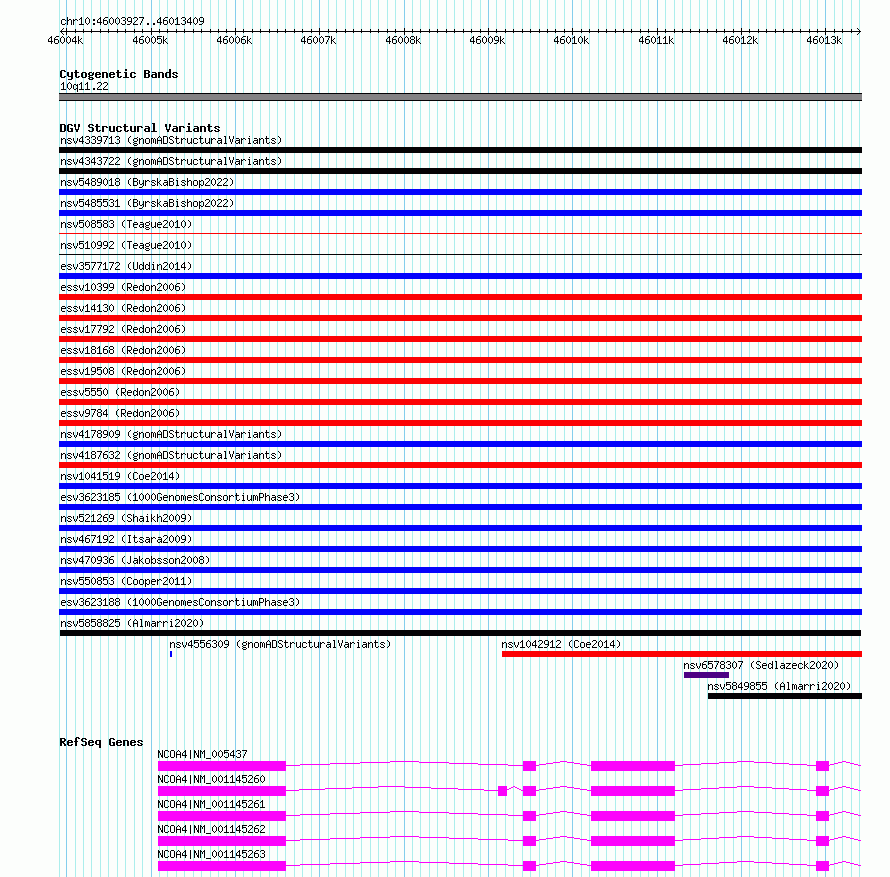Image resolution: width=890 pixels, height=877 pixels.
Task: Click the 46004k ruler tick label
Action: pyautogui.click(x=65, y=40)
